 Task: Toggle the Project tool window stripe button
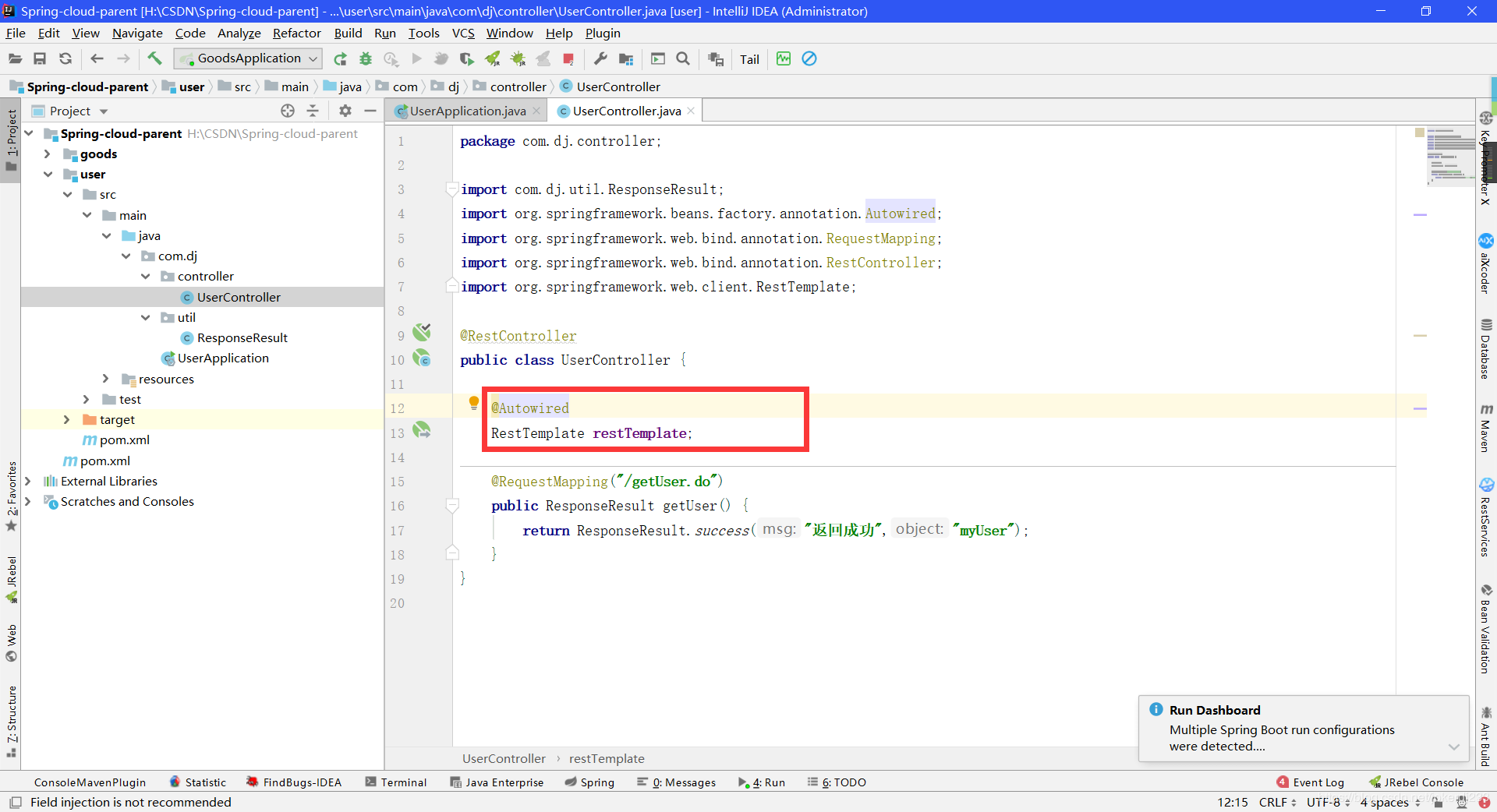click(11, 141)
